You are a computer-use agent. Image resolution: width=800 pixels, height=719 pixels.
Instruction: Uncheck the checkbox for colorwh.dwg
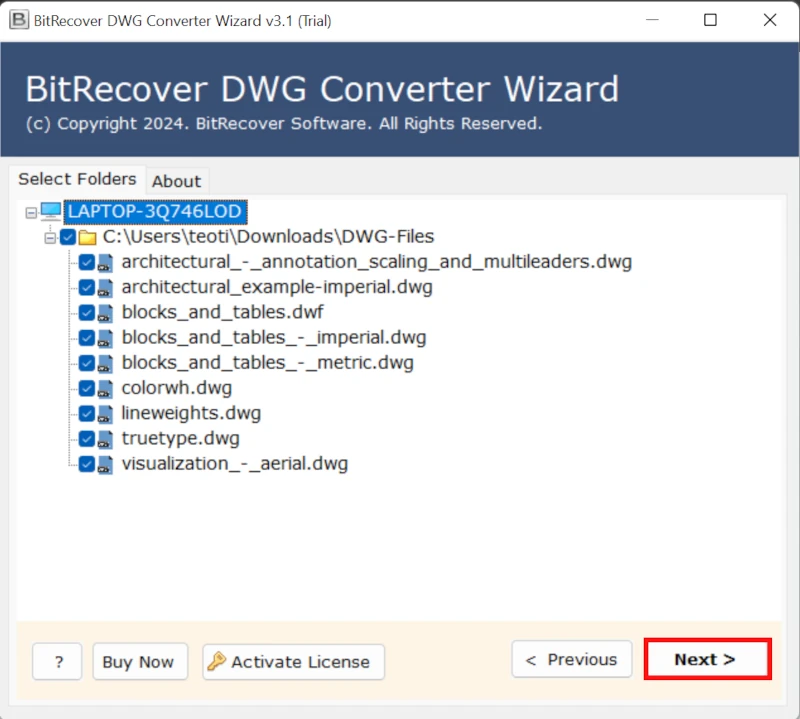(85, 388)
